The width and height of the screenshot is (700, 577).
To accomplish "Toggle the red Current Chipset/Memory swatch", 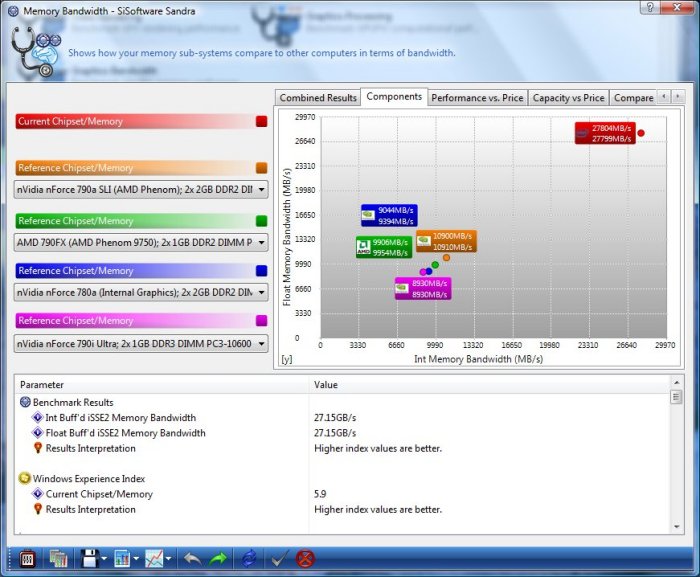I will (262, 121).
